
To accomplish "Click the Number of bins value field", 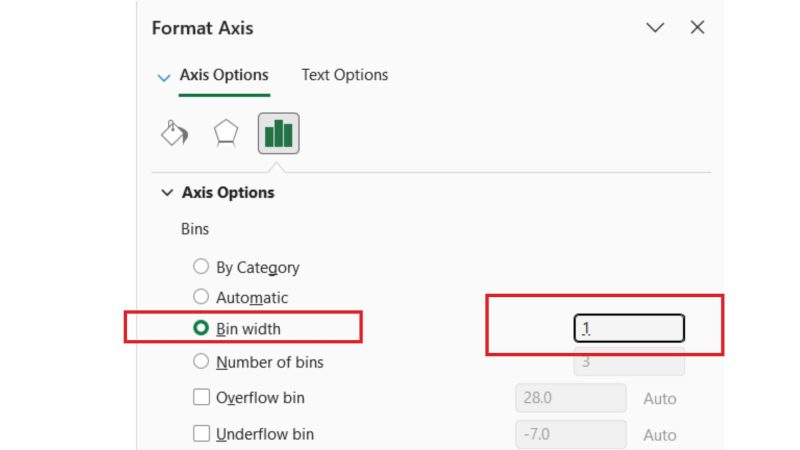I will [x=629, y=362].
